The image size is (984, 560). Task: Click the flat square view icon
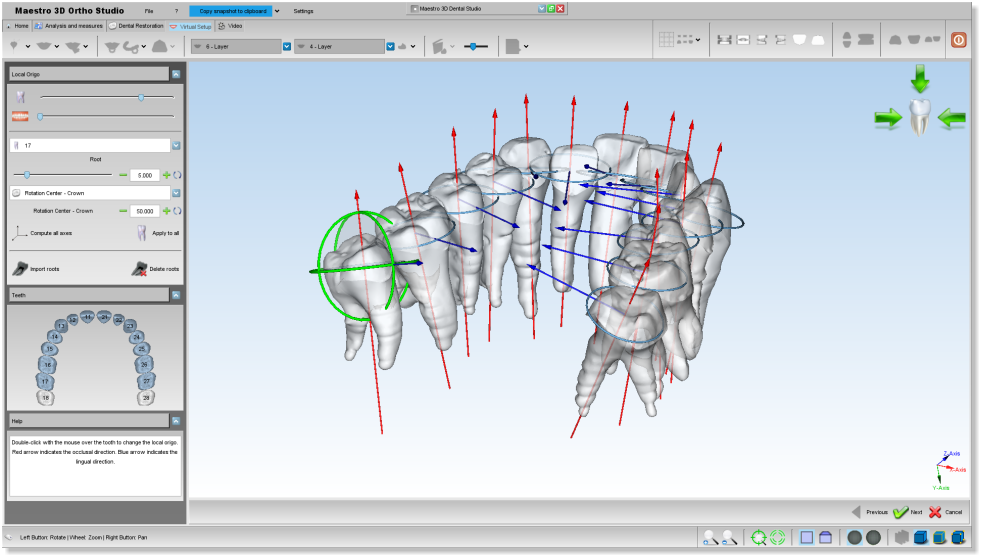pyautogui.click(x=807, y=537)
